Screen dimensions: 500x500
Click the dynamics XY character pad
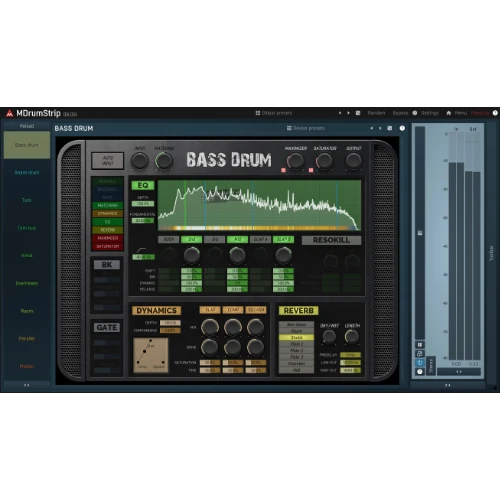pos(151,355)
